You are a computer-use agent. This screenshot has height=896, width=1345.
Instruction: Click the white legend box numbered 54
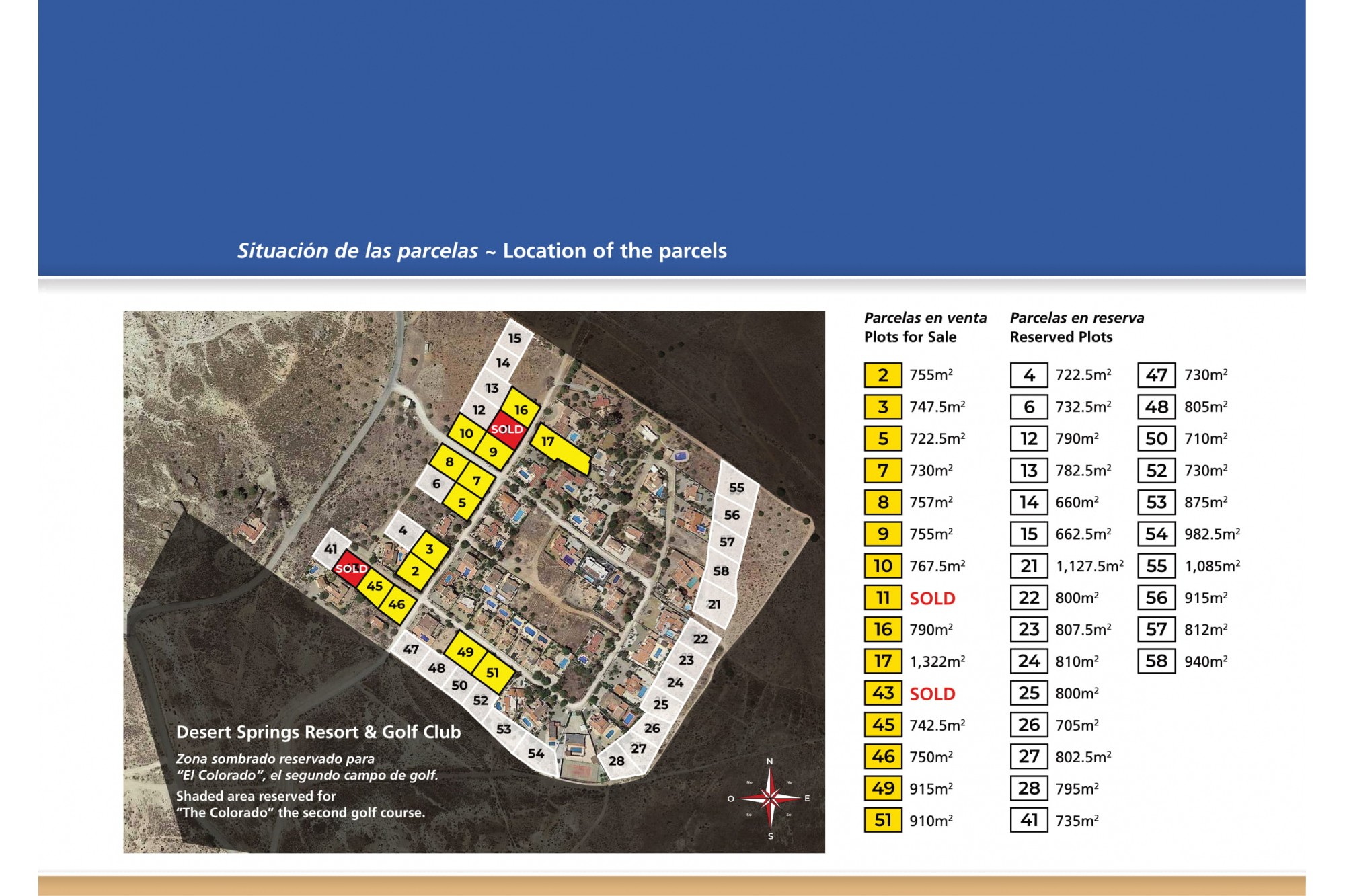click(1157, 534)
